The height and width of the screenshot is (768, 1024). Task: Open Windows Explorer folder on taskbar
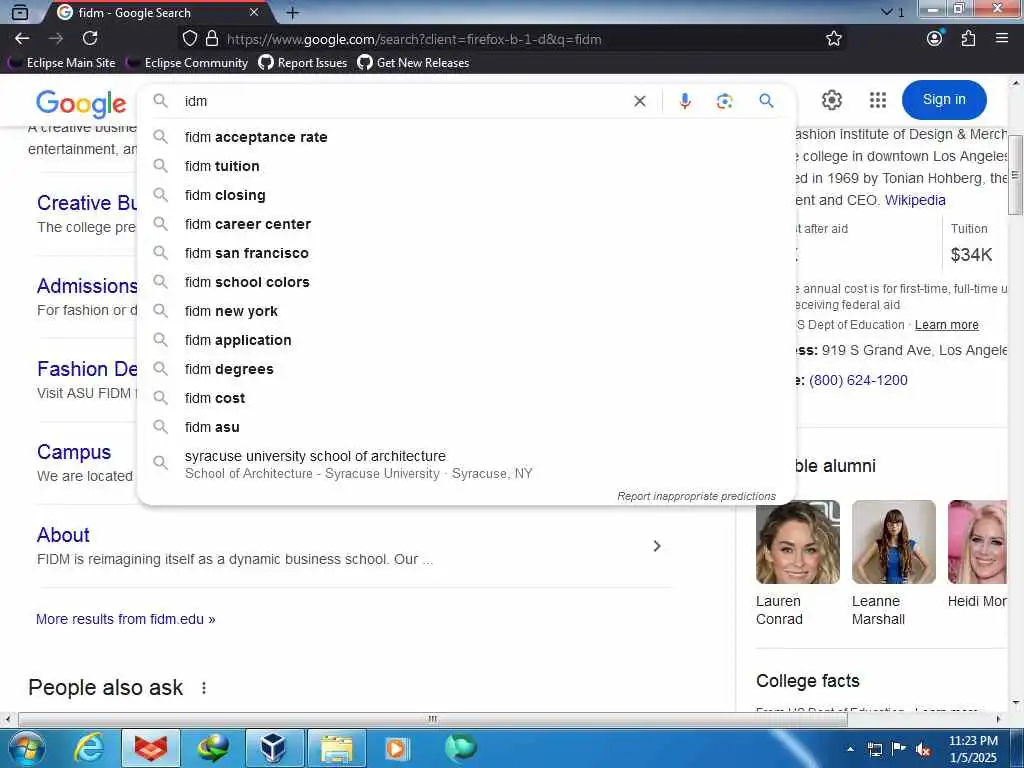(336, 748)
